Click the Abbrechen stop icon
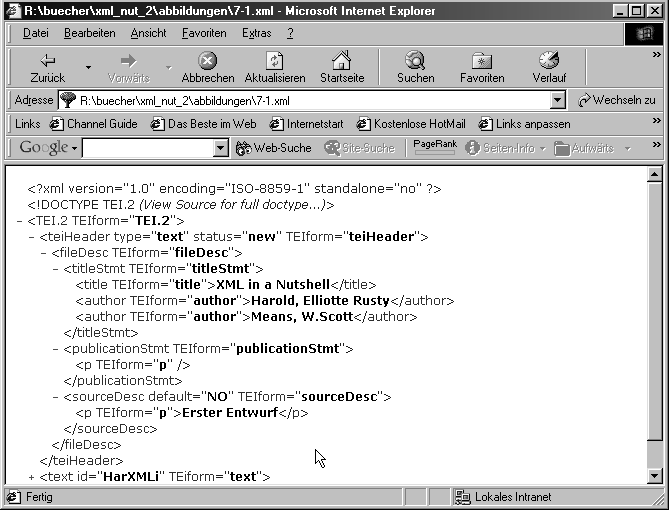 (207, 61)
